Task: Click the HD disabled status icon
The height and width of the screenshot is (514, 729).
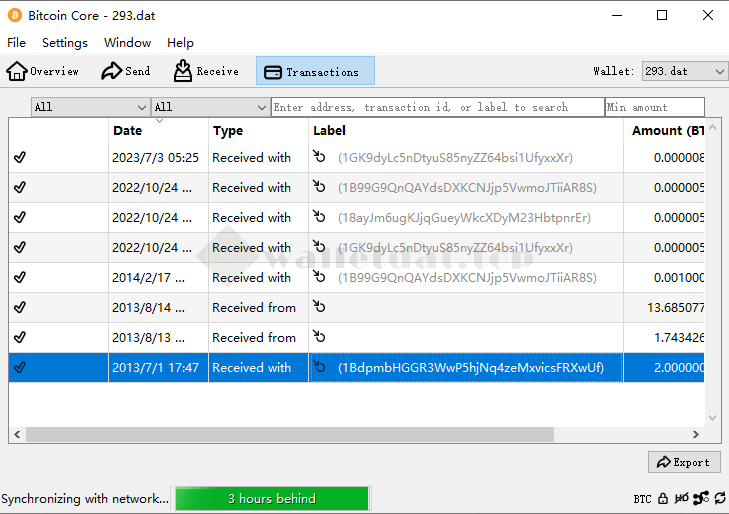Action: pyautogui.click(x=681, y=498)
